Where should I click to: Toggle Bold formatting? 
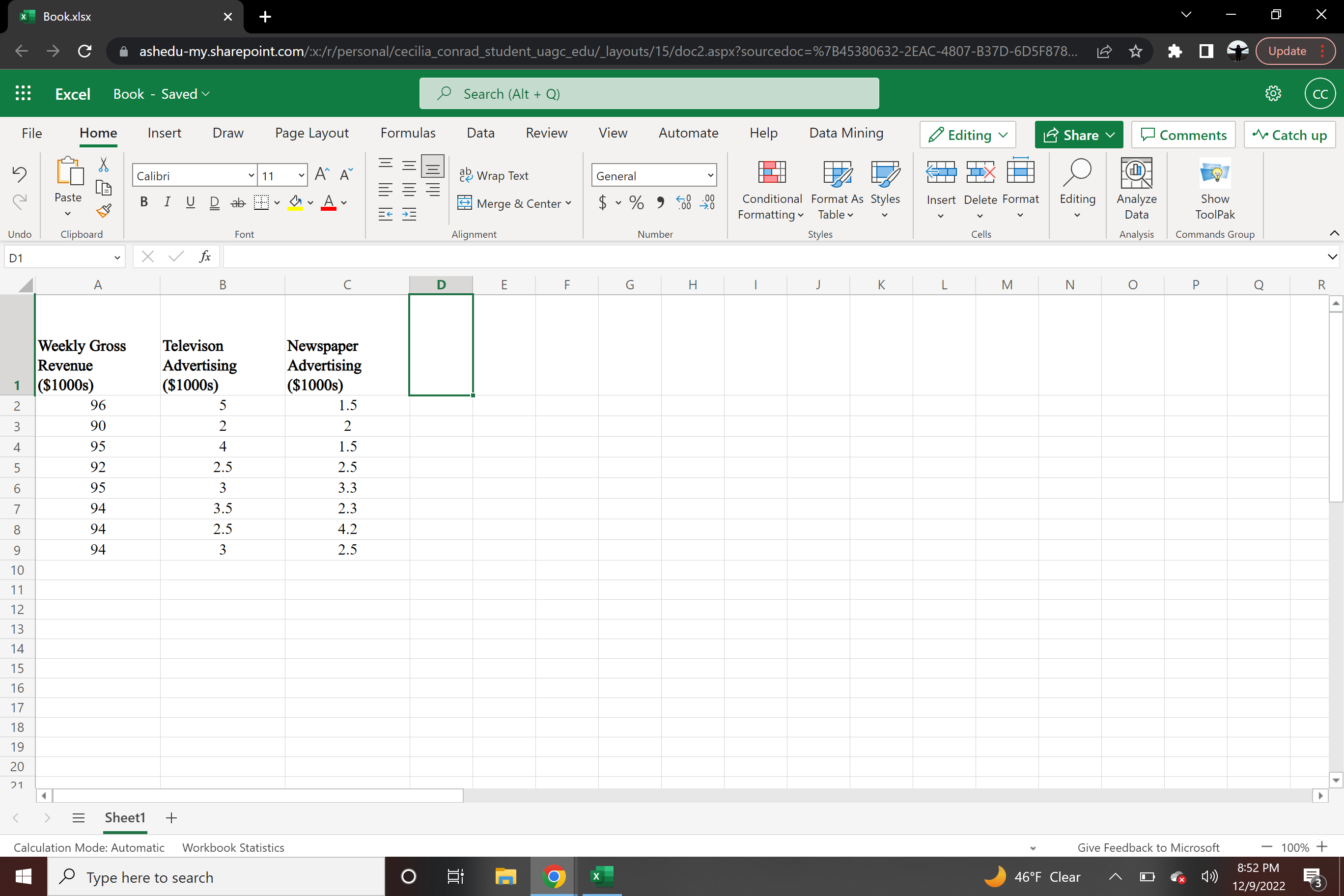tap(144, 202)
